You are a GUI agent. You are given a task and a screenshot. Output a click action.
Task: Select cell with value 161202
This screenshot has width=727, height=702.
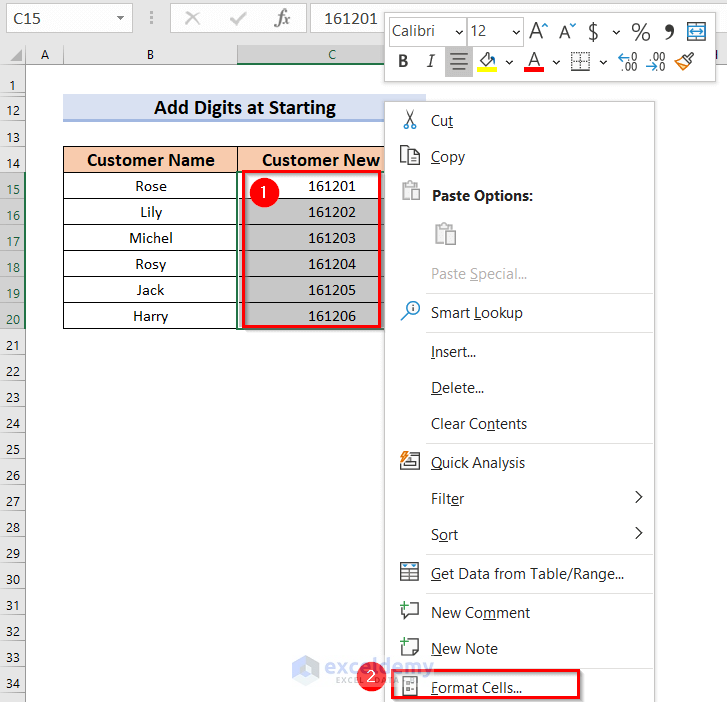coord(311,212)
